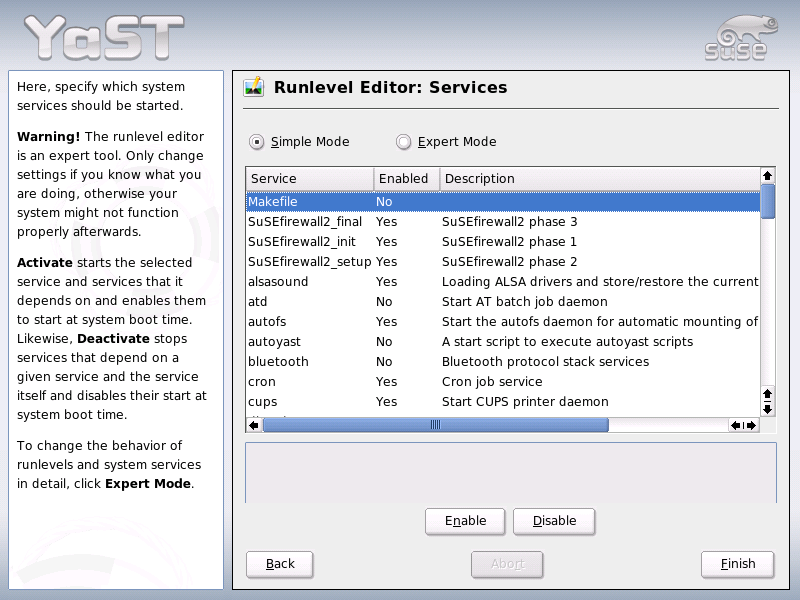Select the alsasound service row

coord(503,281)
